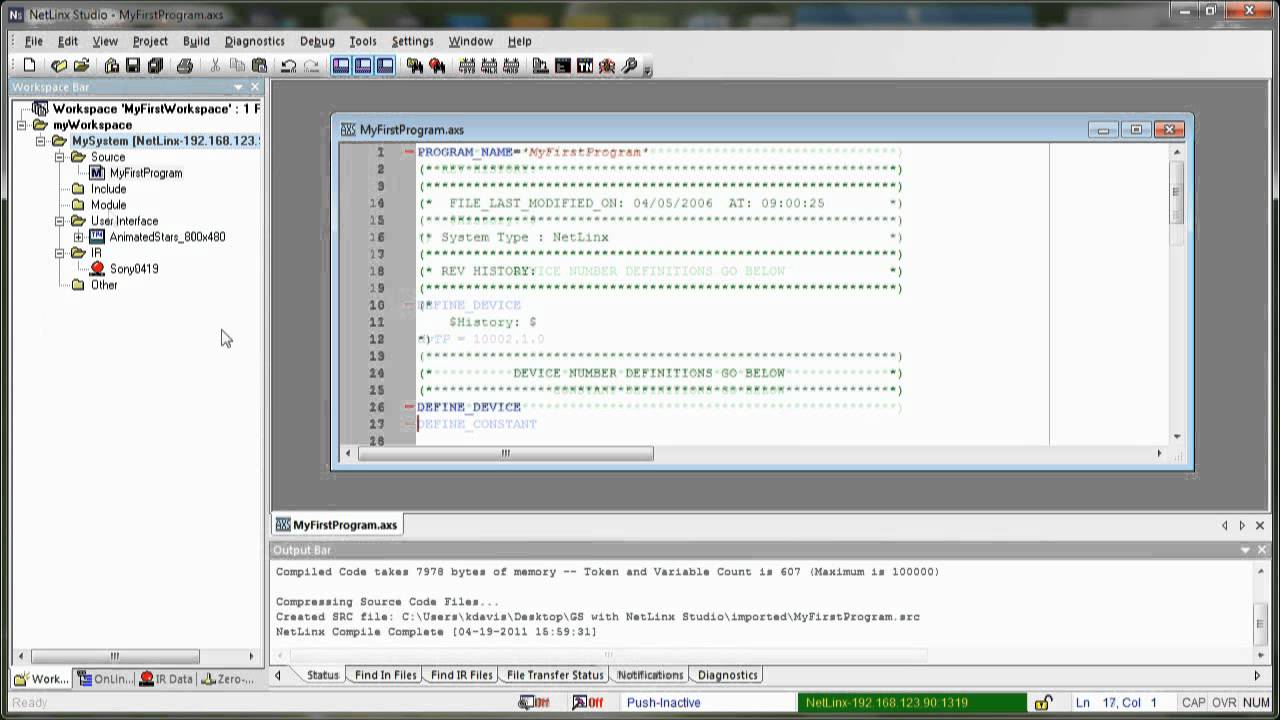Switch to the File Transfer Status tab
The width and height of the screenshot is (1280, 720).
[x=555, y=675]
